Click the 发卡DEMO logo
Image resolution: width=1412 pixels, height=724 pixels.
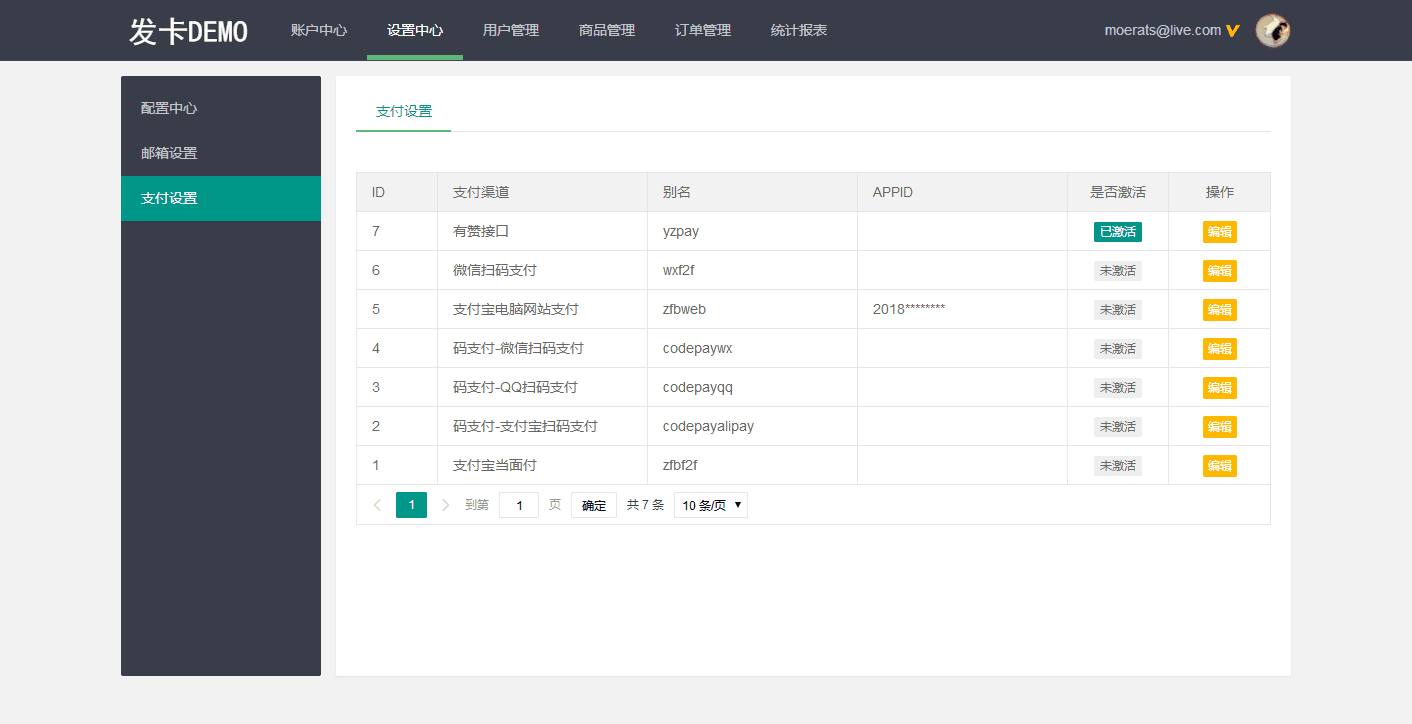click(188, 31)
